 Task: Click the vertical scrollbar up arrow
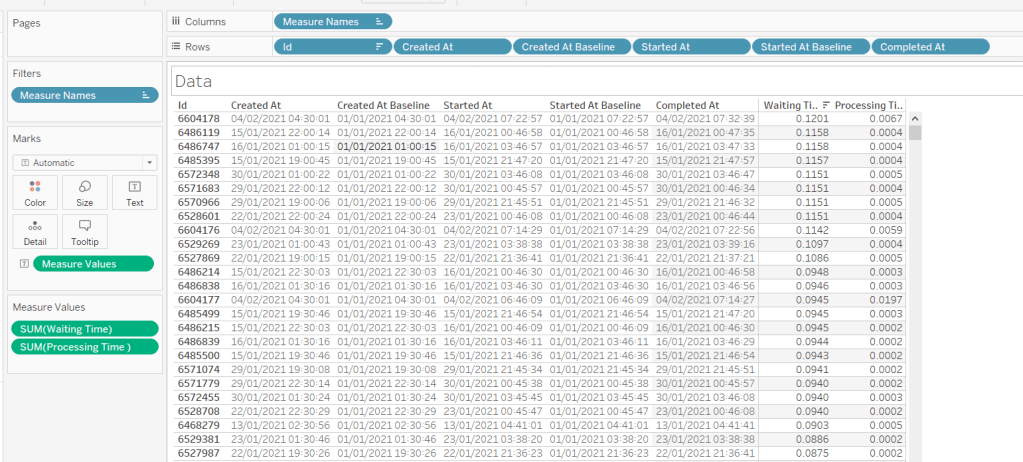point(914,118)
